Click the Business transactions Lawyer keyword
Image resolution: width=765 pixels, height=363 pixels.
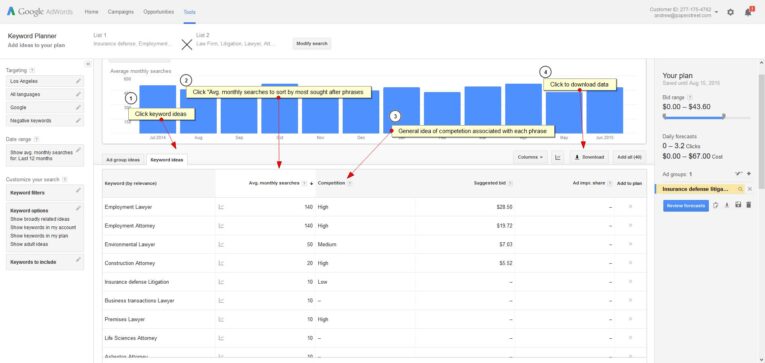[140, 301]
